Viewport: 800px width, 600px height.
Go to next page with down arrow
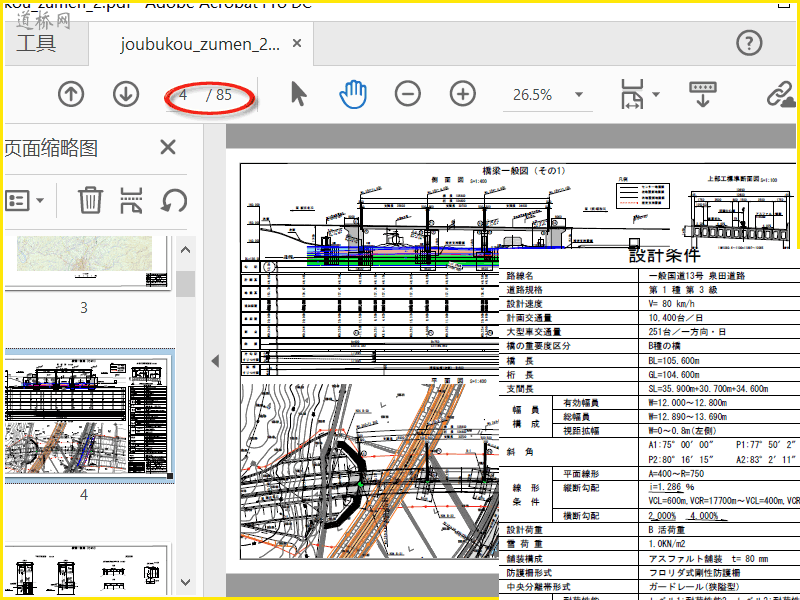[126, 94]
